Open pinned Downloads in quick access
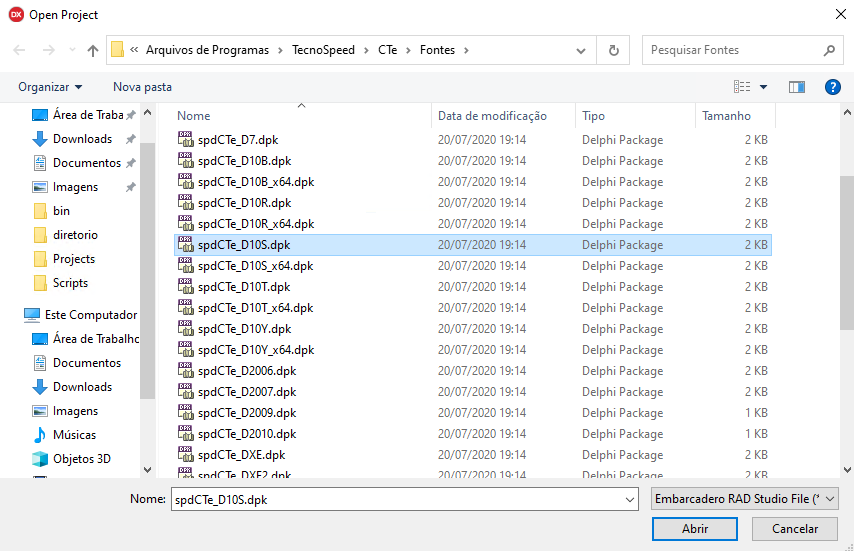Screen dimensions: 854x551 [83, 139]
